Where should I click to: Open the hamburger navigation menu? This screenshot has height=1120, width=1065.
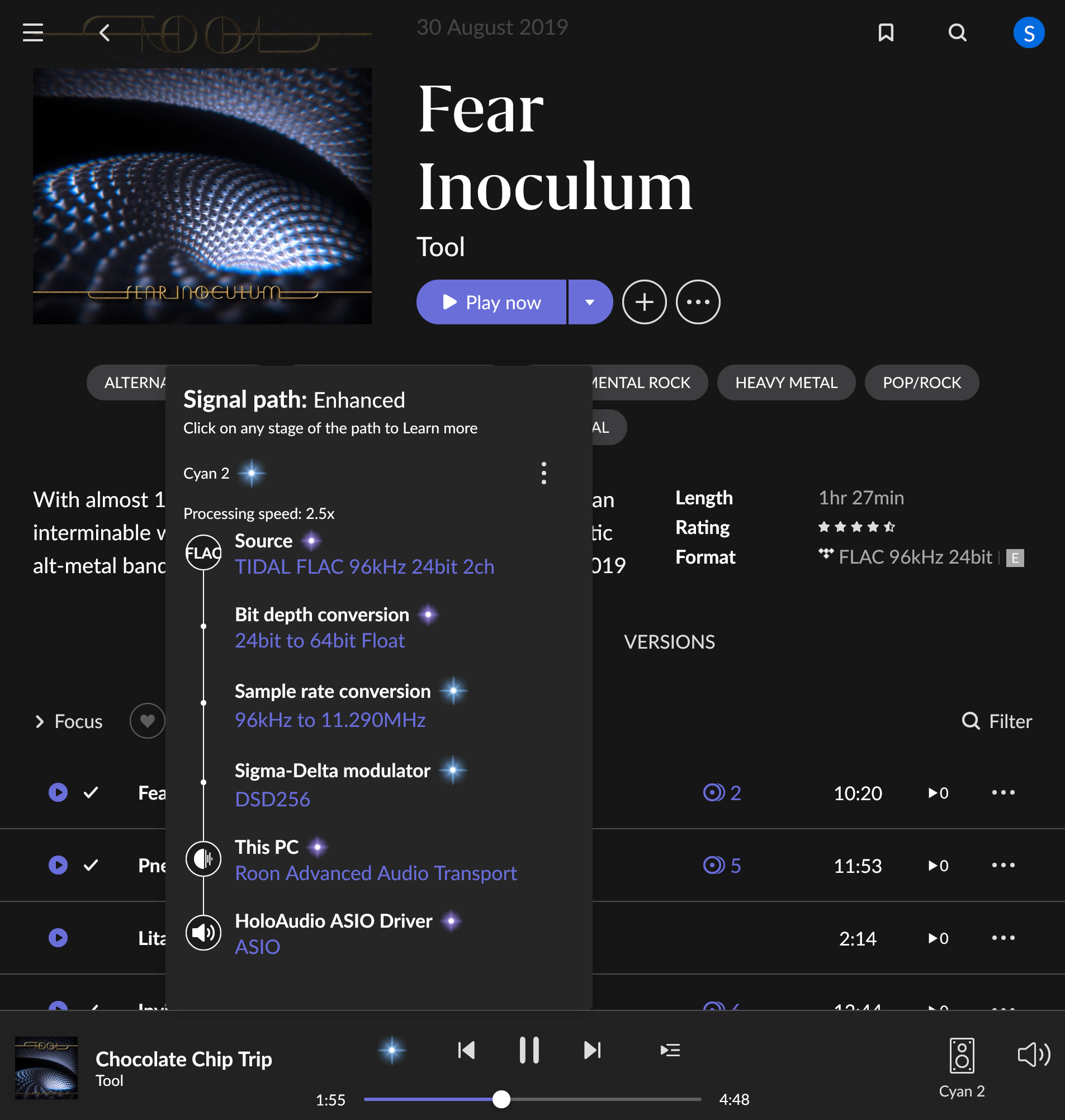coord(33,32)
